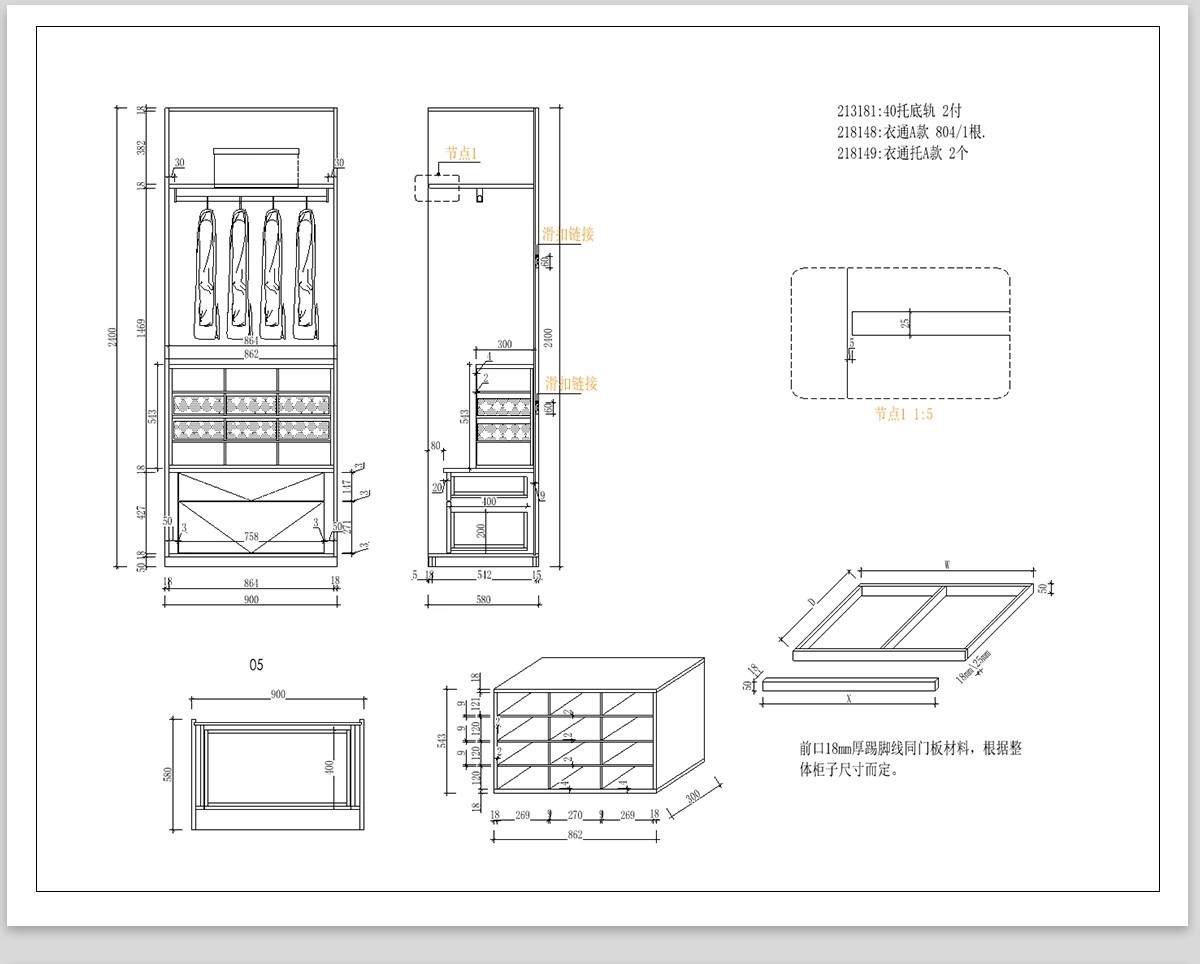Click the W label on the frame drawing
Screen dimensions: 1200x964
click(945, 564)
